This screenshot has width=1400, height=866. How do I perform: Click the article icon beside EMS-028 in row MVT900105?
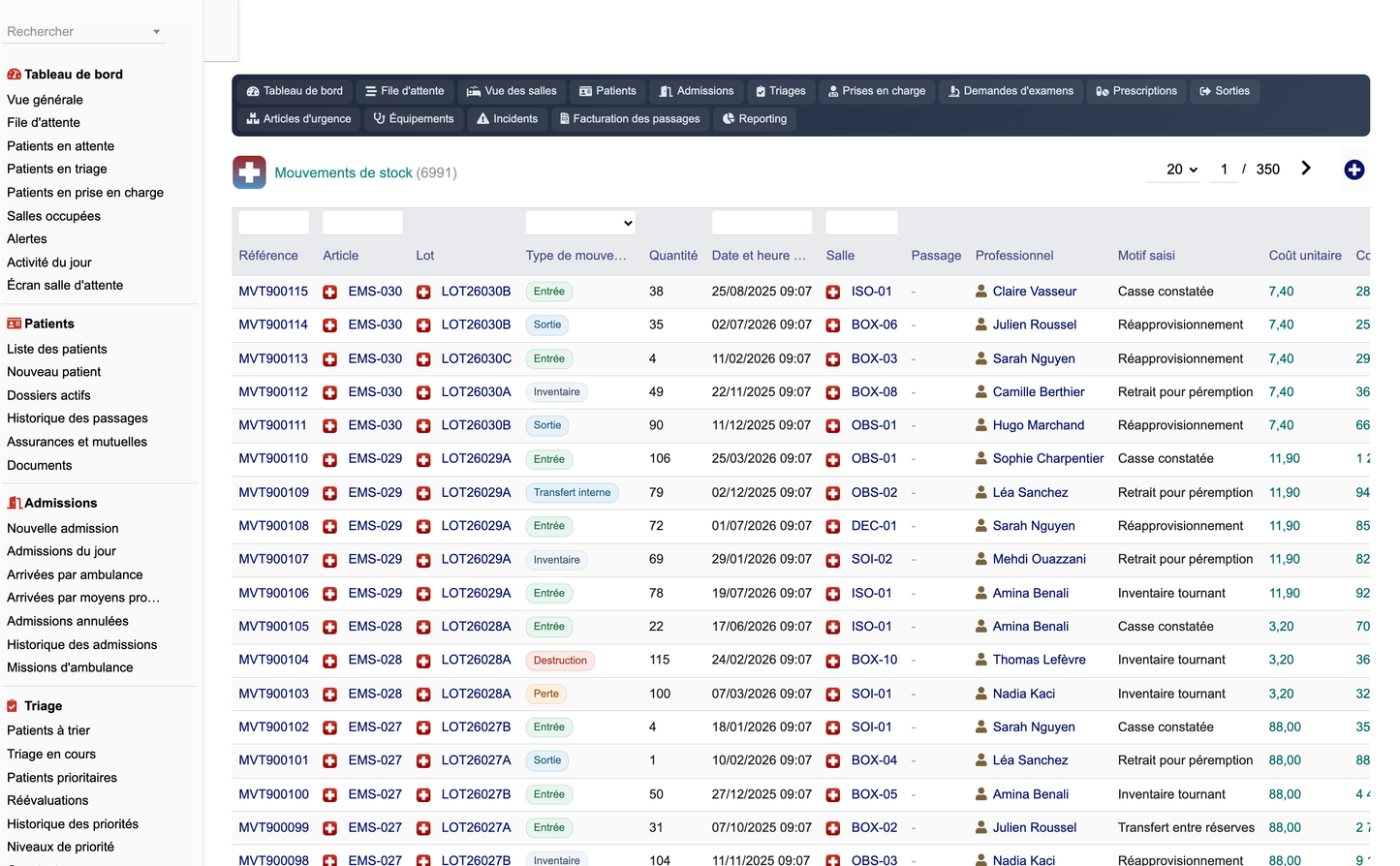[329, 628]
